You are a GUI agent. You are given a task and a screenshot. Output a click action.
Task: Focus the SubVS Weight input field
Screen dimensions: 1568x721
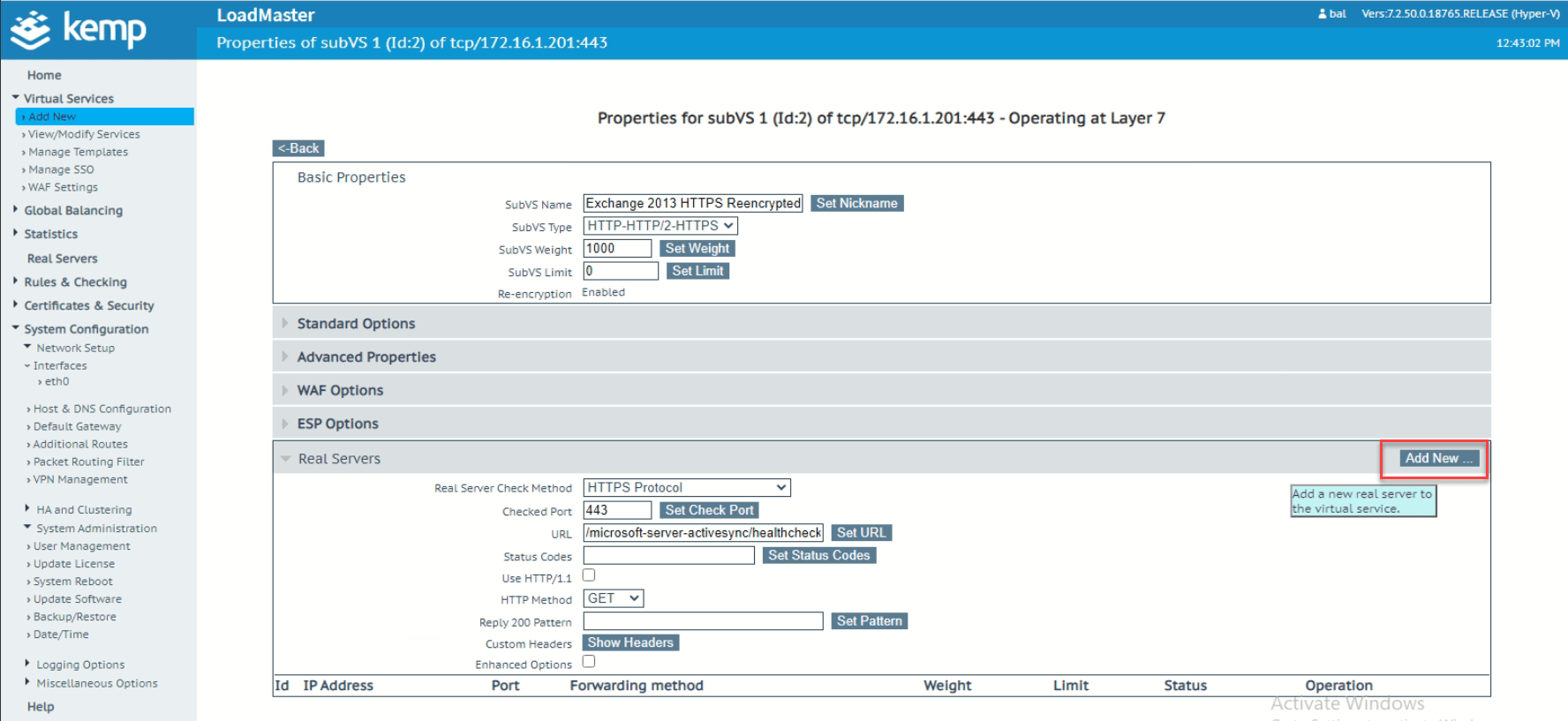[x=617, y=249]
